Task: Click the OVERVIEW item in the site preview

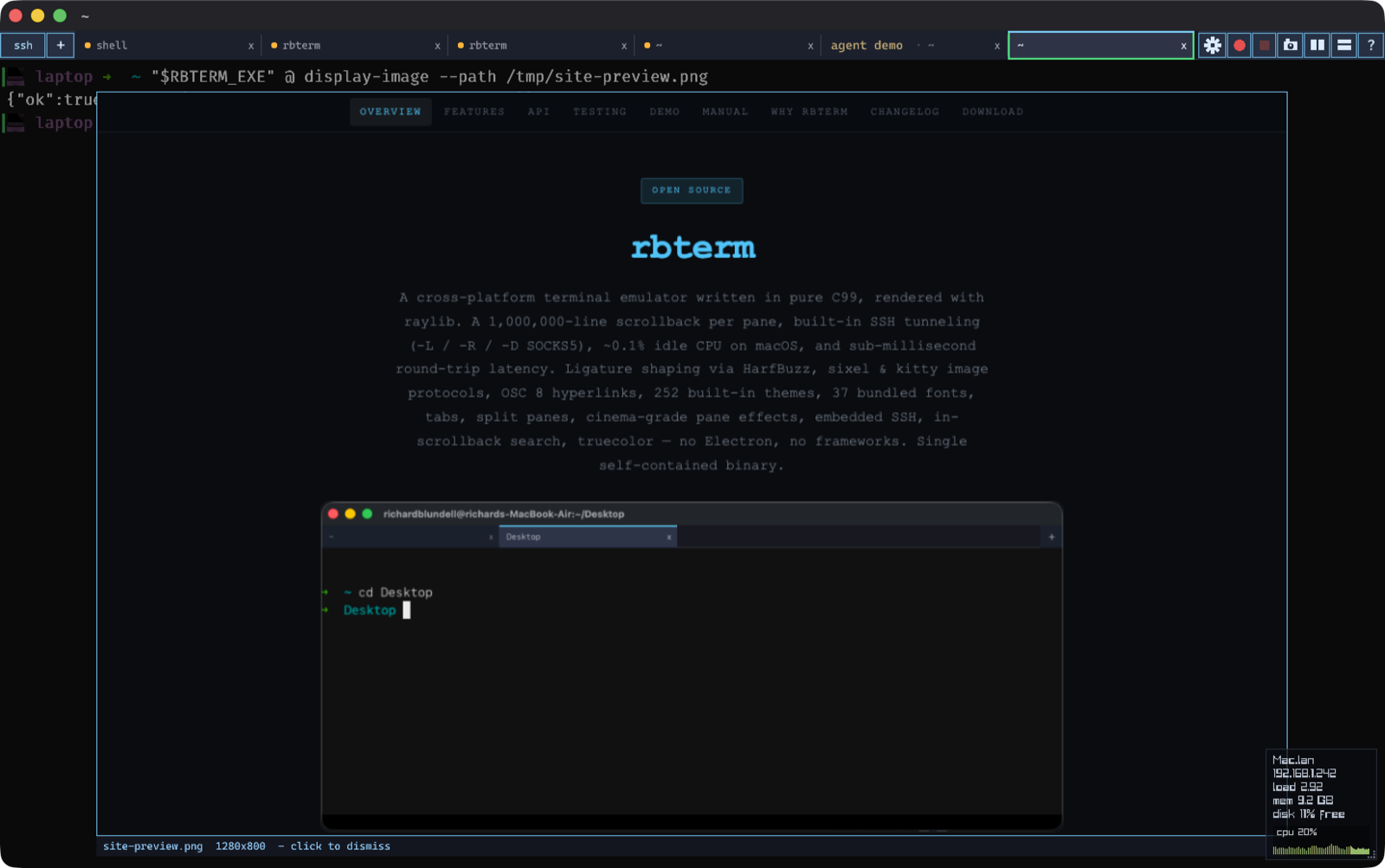Action: [390, 112]
